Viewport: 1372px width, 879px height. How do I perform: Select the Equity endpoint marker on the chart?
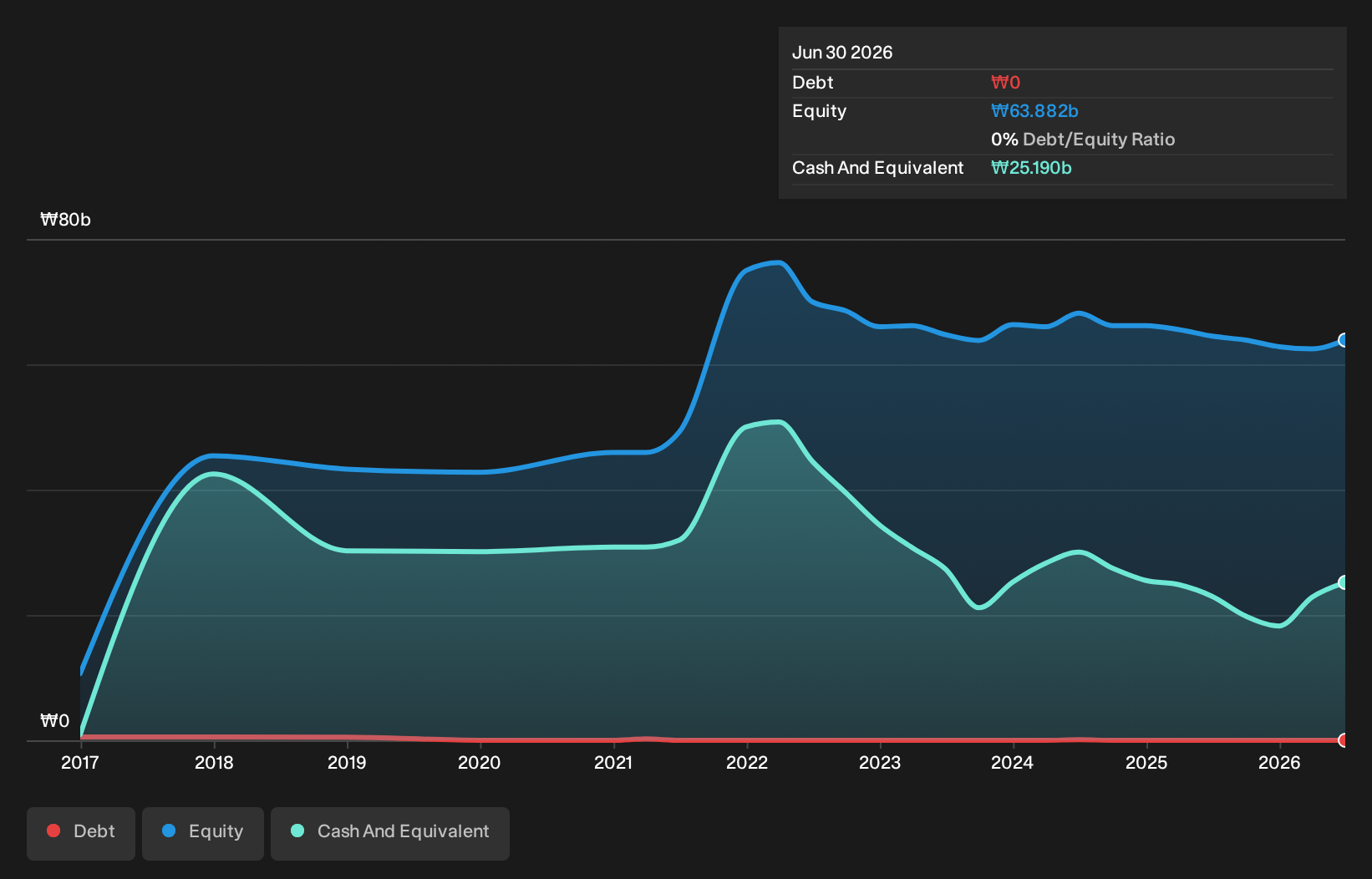coord(1344,340)
